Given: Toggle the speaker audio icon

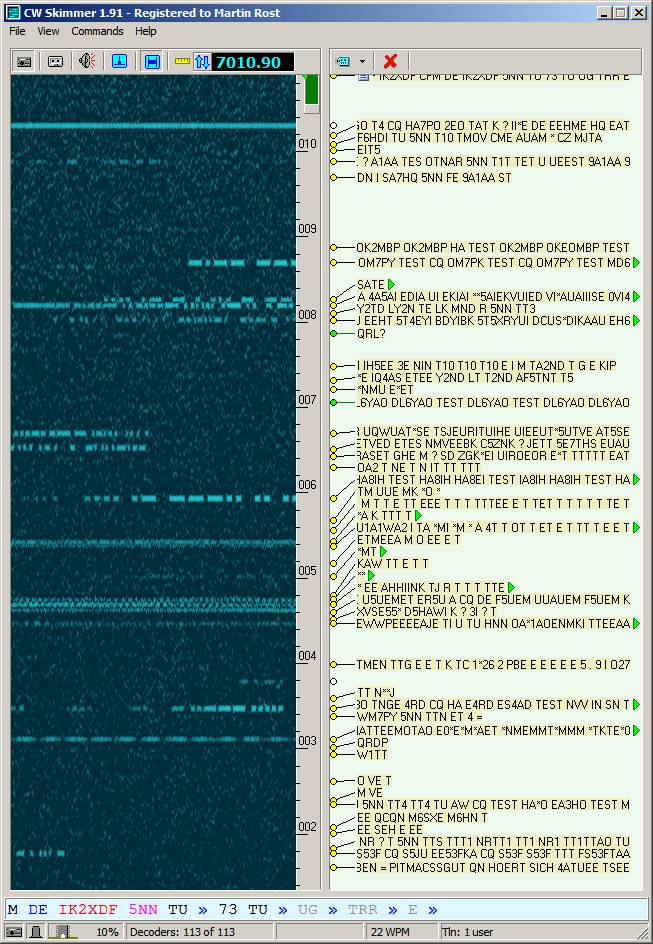Looking at the screenshot, I should tap(87, 61).
